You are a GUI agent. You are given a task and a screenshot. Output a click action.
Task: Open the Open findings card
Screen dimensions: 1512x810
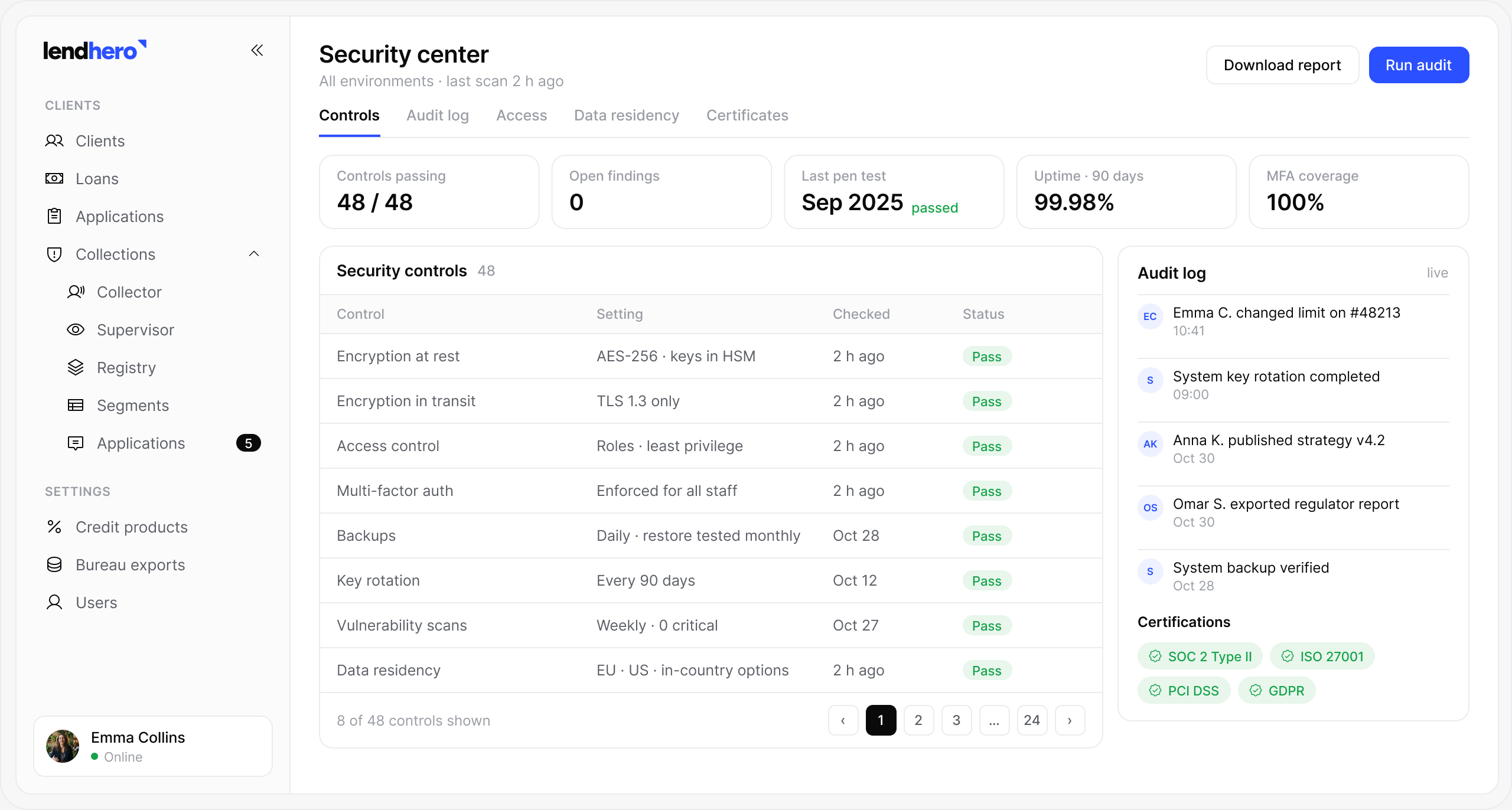point(661,192)
